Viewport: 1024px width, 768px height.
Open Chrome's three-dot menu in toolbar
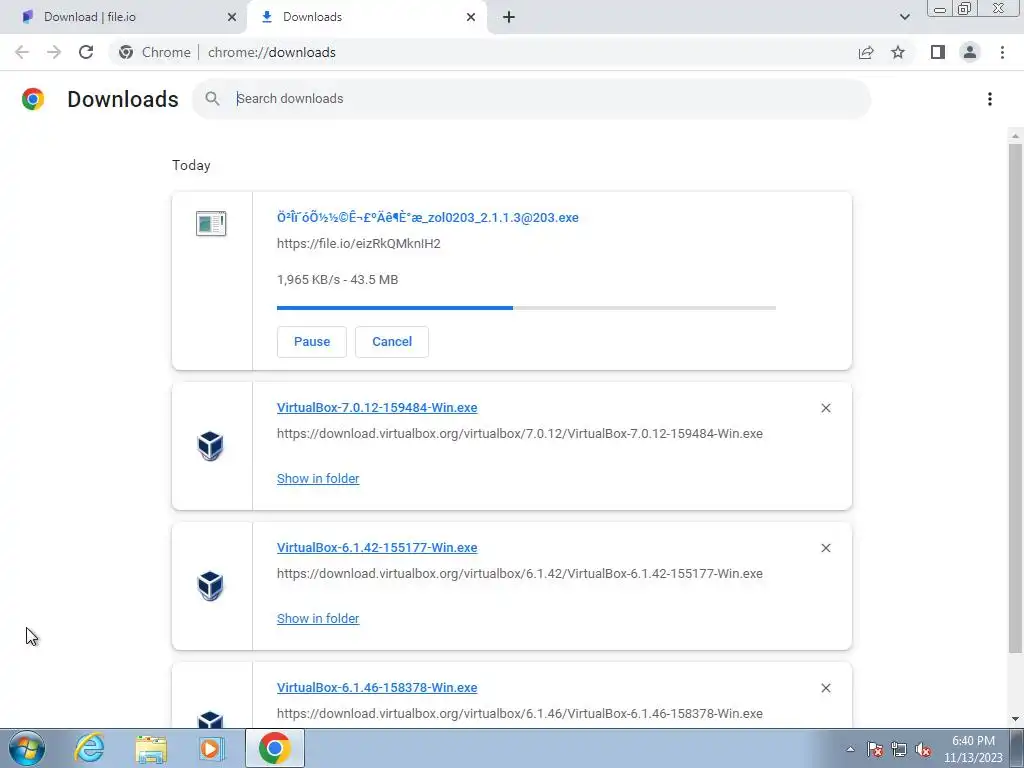1002,52
